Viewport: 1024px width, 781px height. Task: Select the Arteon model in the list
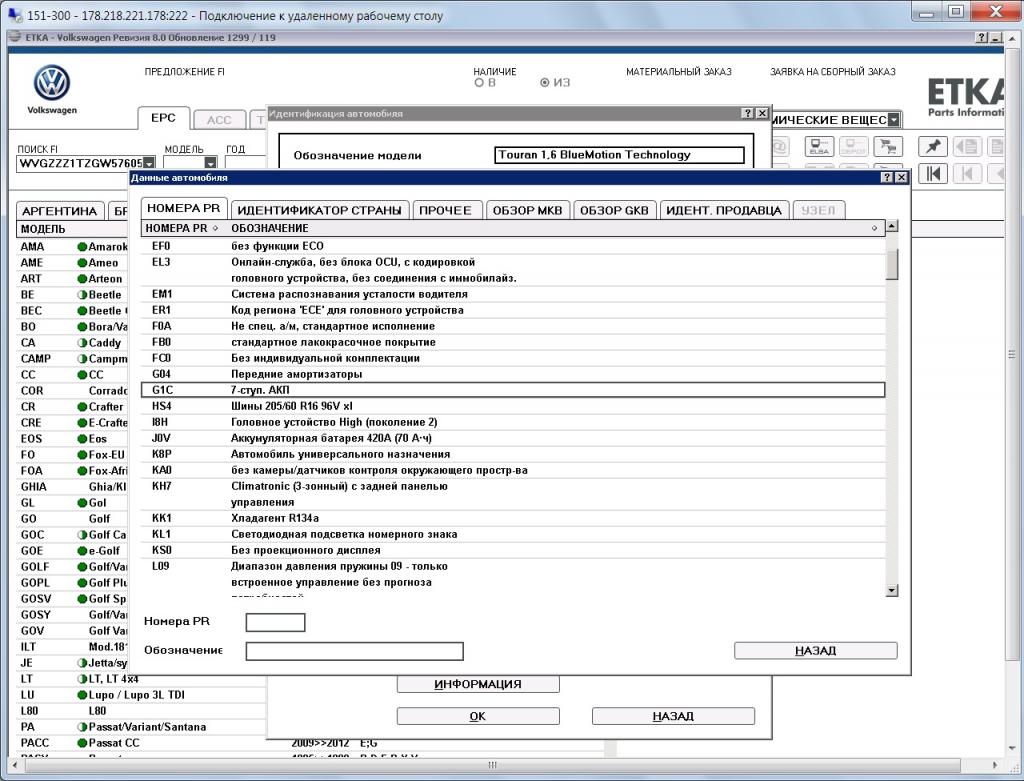pos(72,279)
